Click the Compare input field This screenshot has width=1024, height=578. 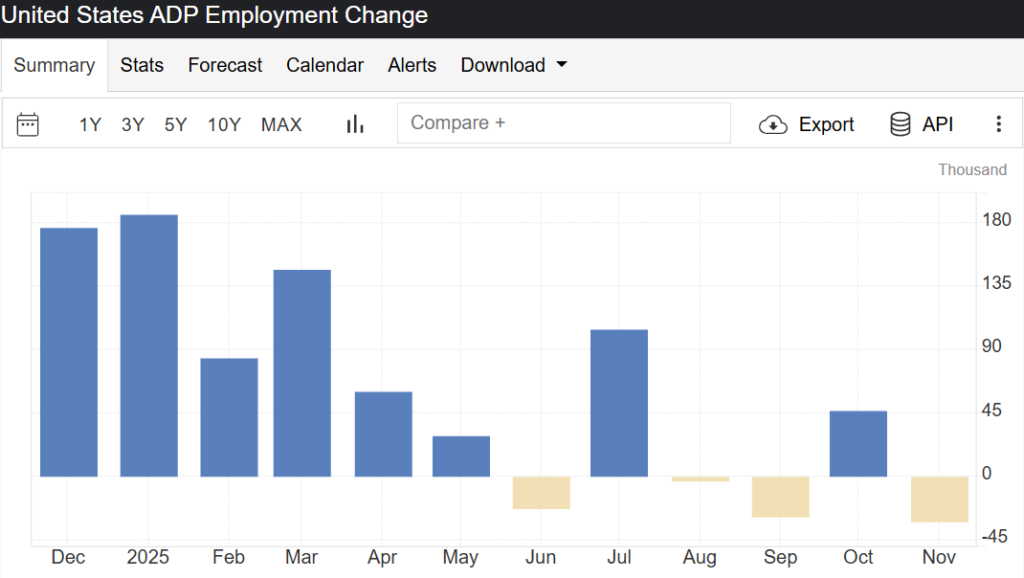564,123
